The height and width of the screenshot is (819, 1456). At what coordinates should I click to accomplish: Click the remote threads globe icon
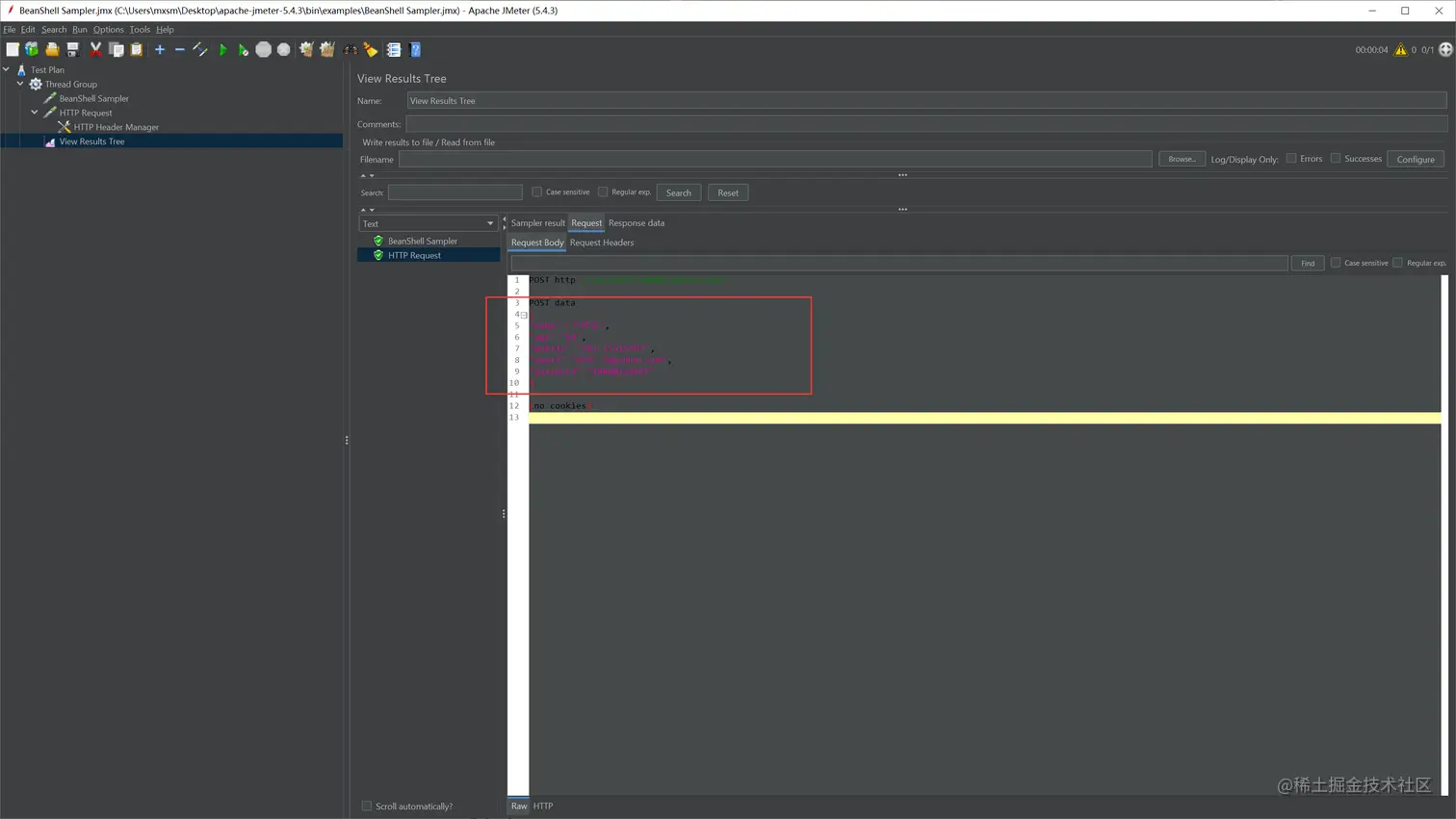[1445, 49]
